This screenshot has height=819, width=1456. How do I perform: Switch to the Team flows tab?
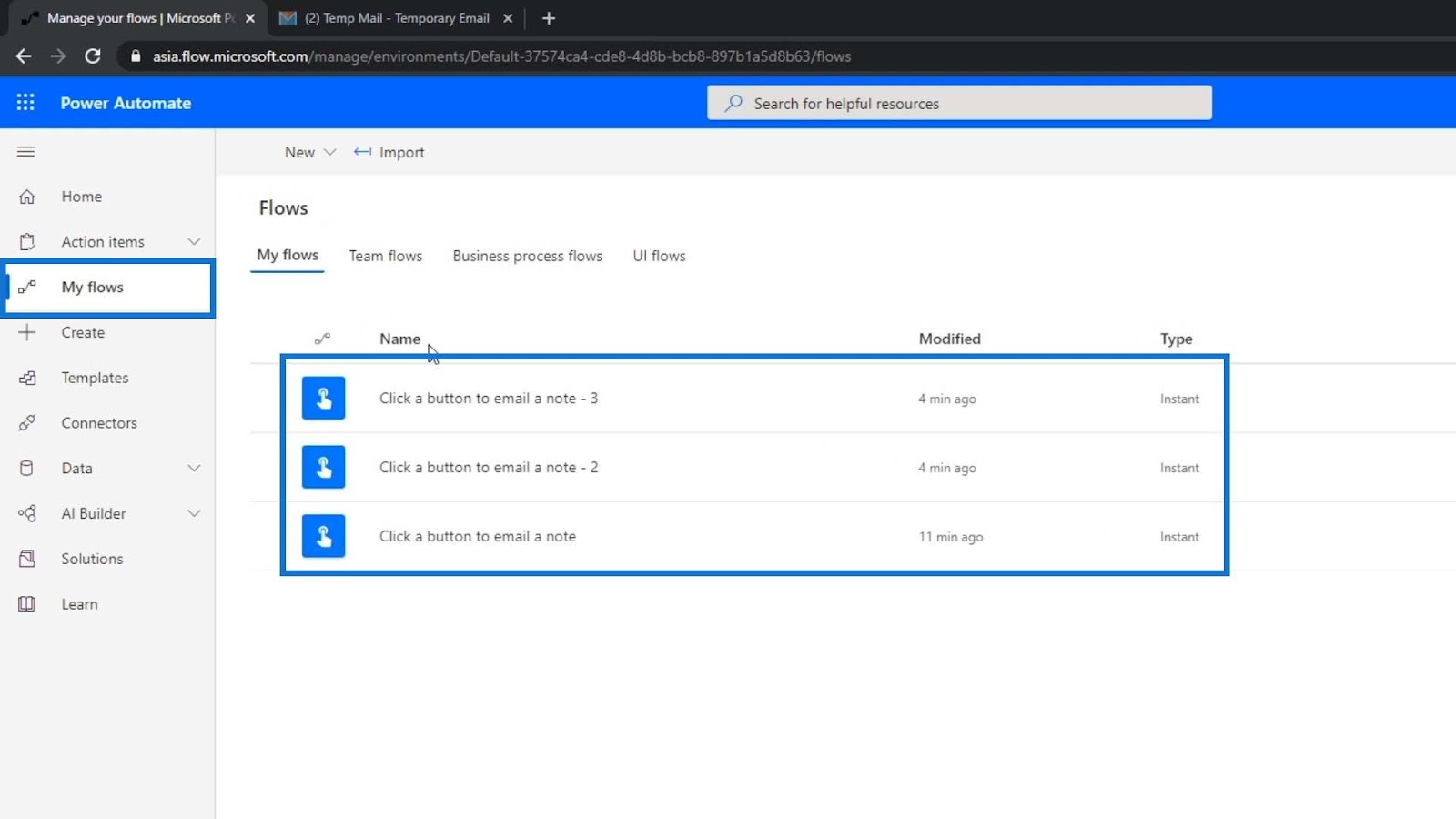pos(386,256)
